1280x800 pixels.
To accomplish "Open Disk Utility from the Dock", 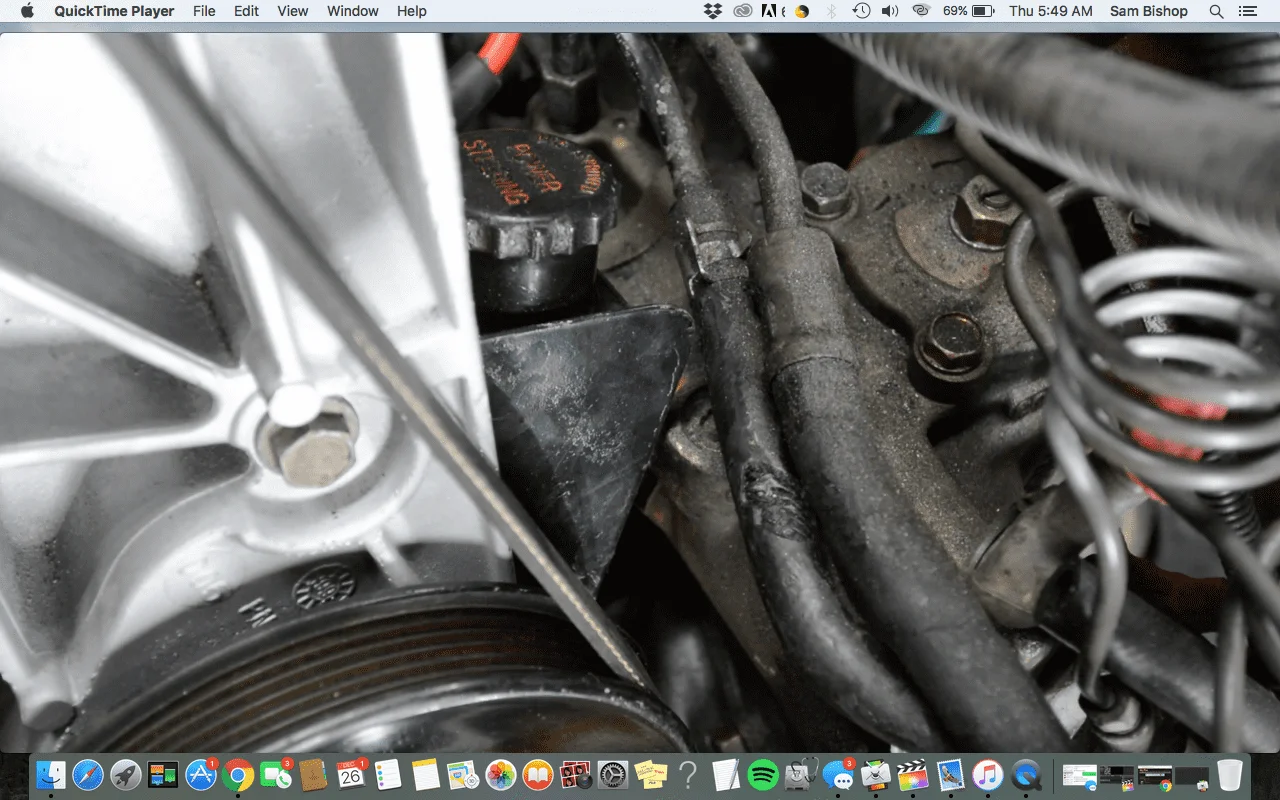I will tap(800, 774).
